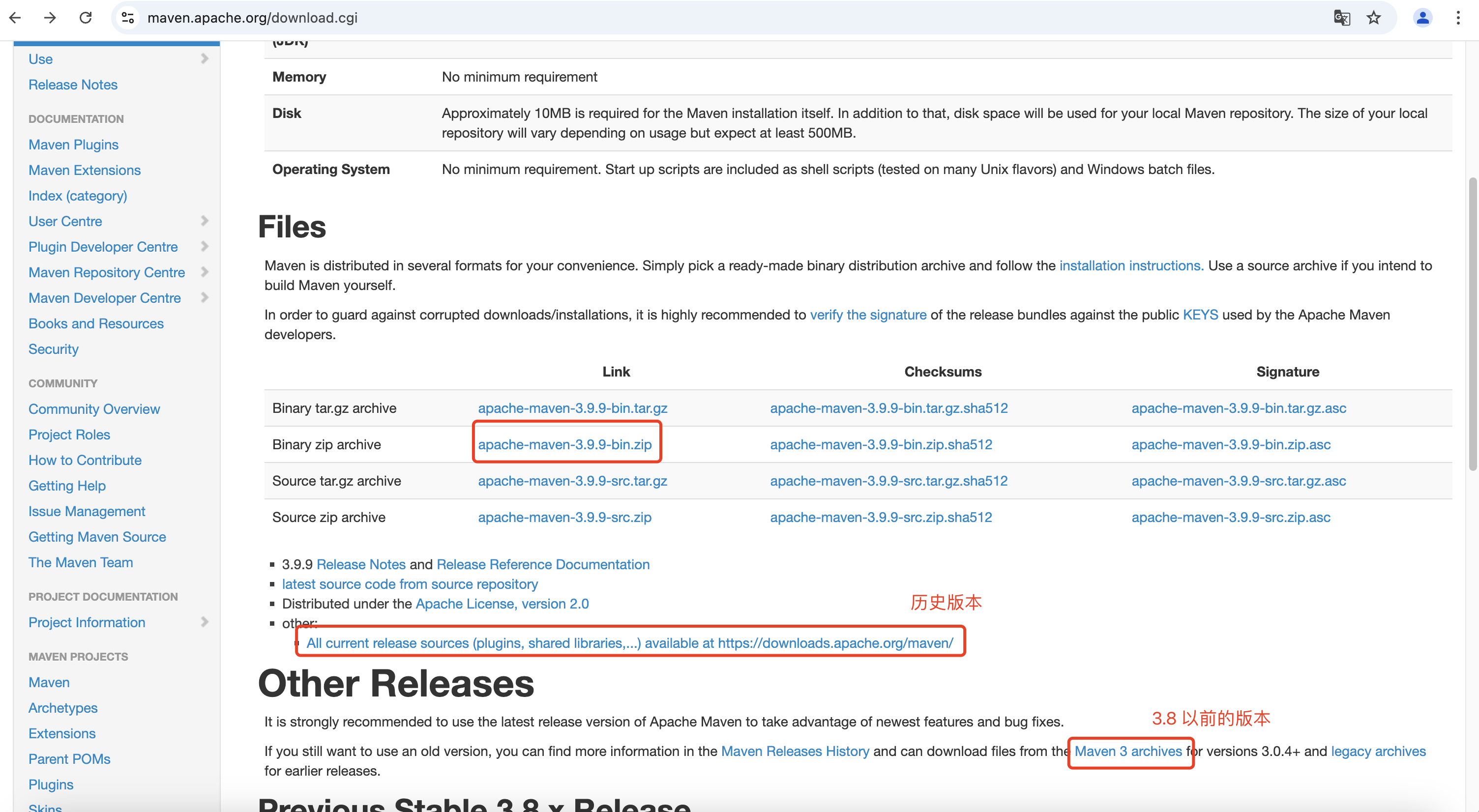This screenshot has height=812, width=1479.
Task: Follow the verify the signature link
Action: pos(868,315)
